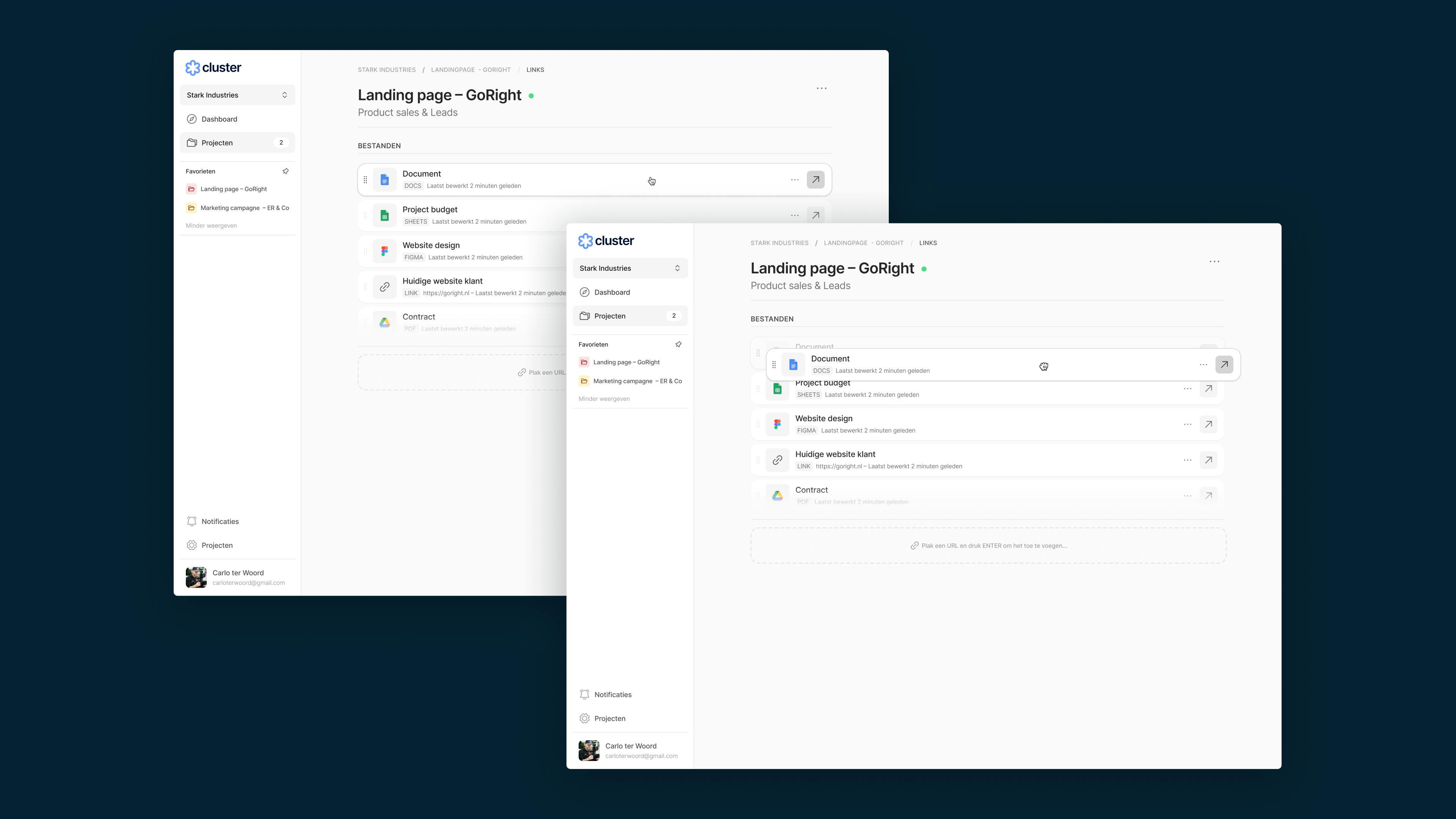Image resolution: width=1456 pixels, height=819 pixels.
Task: Click LINKS breadcrumb in back window
Action: 535,70
